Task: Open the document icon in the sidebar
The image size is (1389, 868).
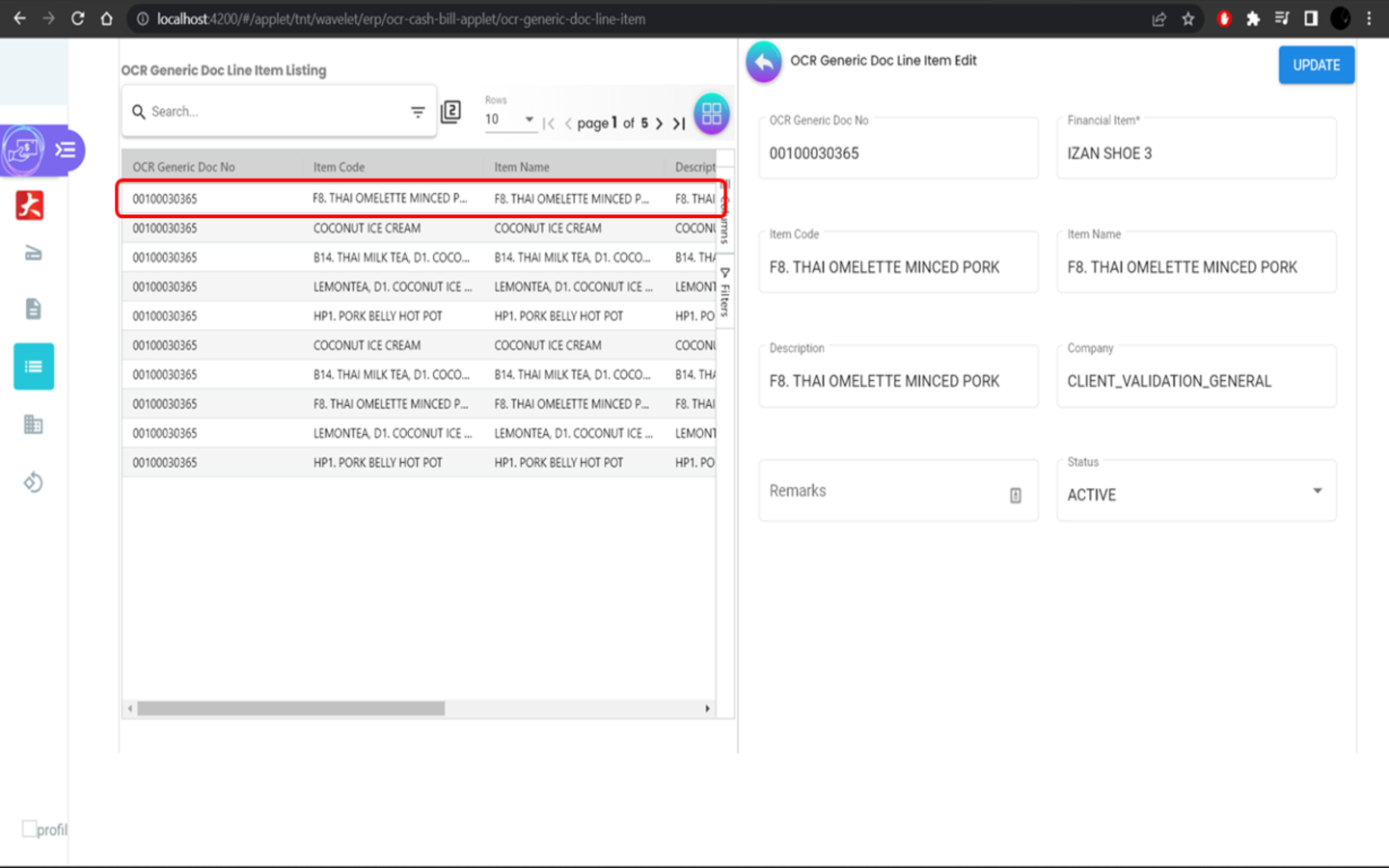Action: click(x=34, y=309)
